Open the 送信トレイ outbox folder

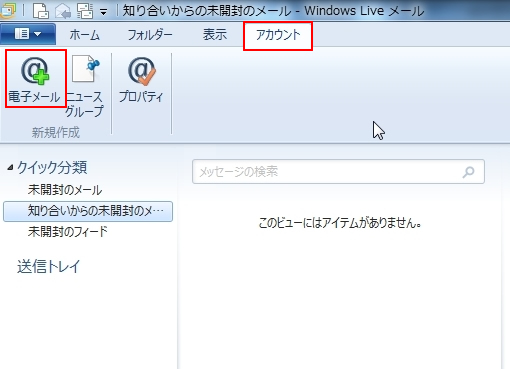point(49,267)
